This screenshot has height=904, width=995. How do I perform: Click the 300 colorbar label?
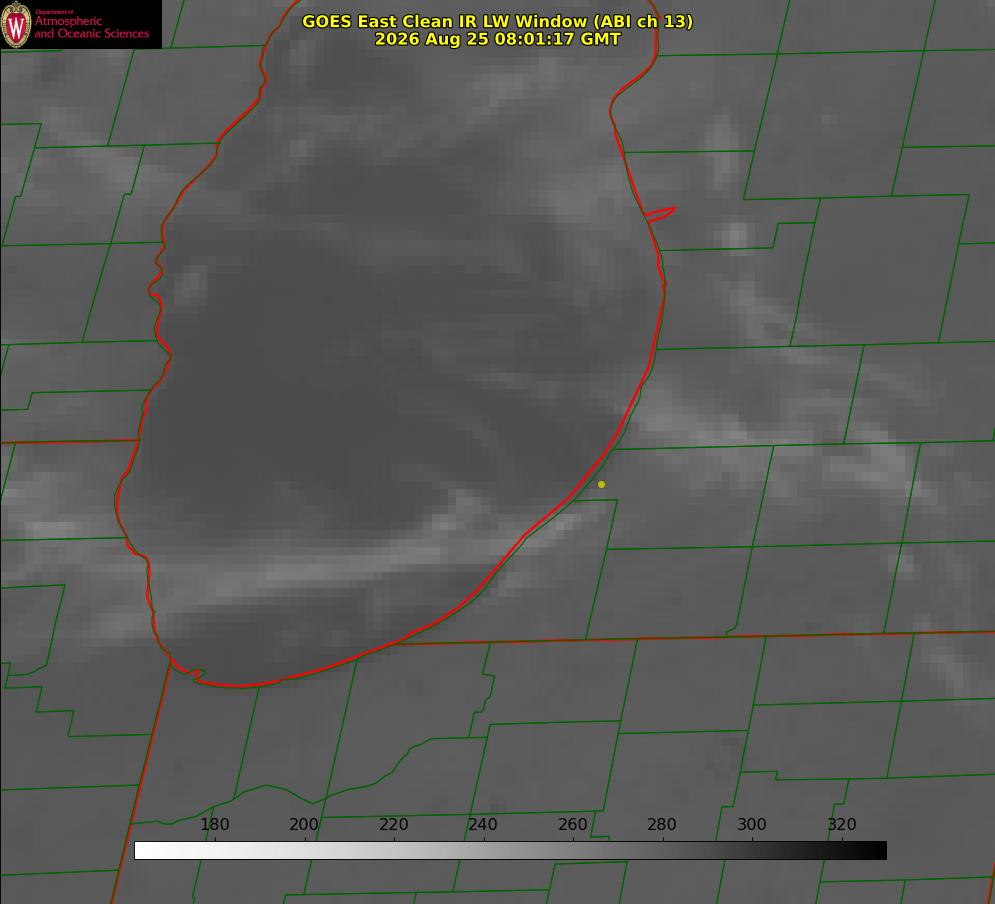pyautogui.click(x=752, y=824)
